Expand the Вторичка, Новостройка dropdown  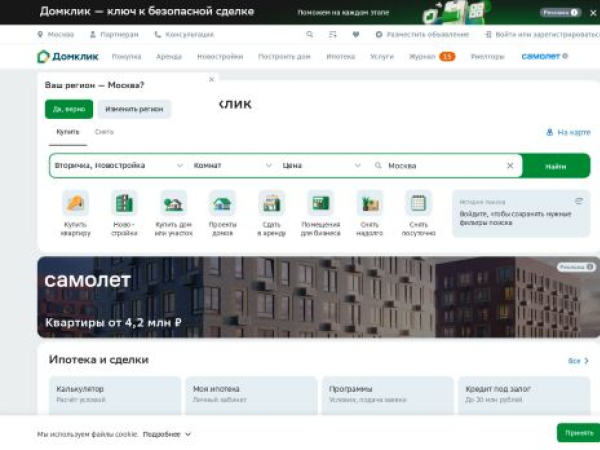119,166
